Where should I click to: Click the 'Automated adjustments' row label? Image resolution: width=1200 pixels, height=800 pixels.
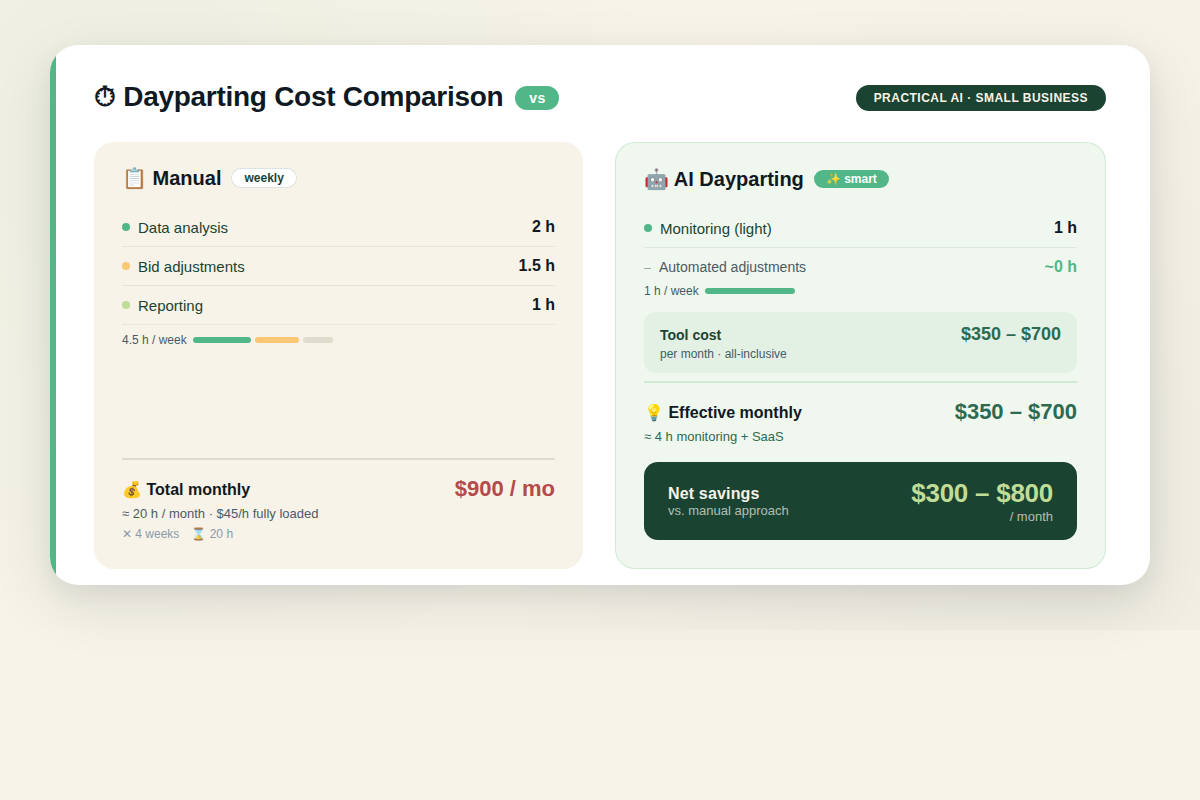pyautogui.click(x=732, y=268)
